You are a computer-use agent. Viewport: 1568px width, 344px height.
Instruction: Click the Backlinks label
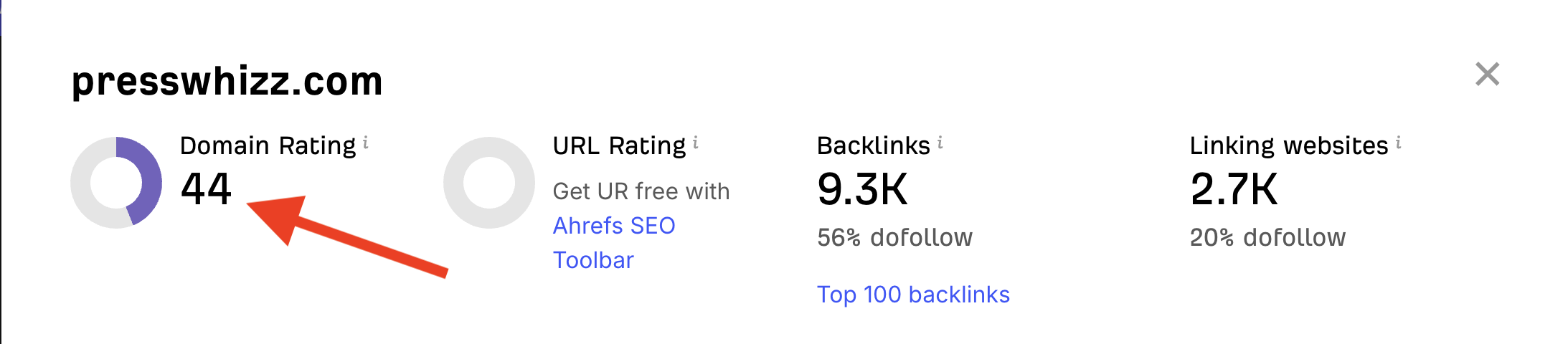[x=874, y=145]
